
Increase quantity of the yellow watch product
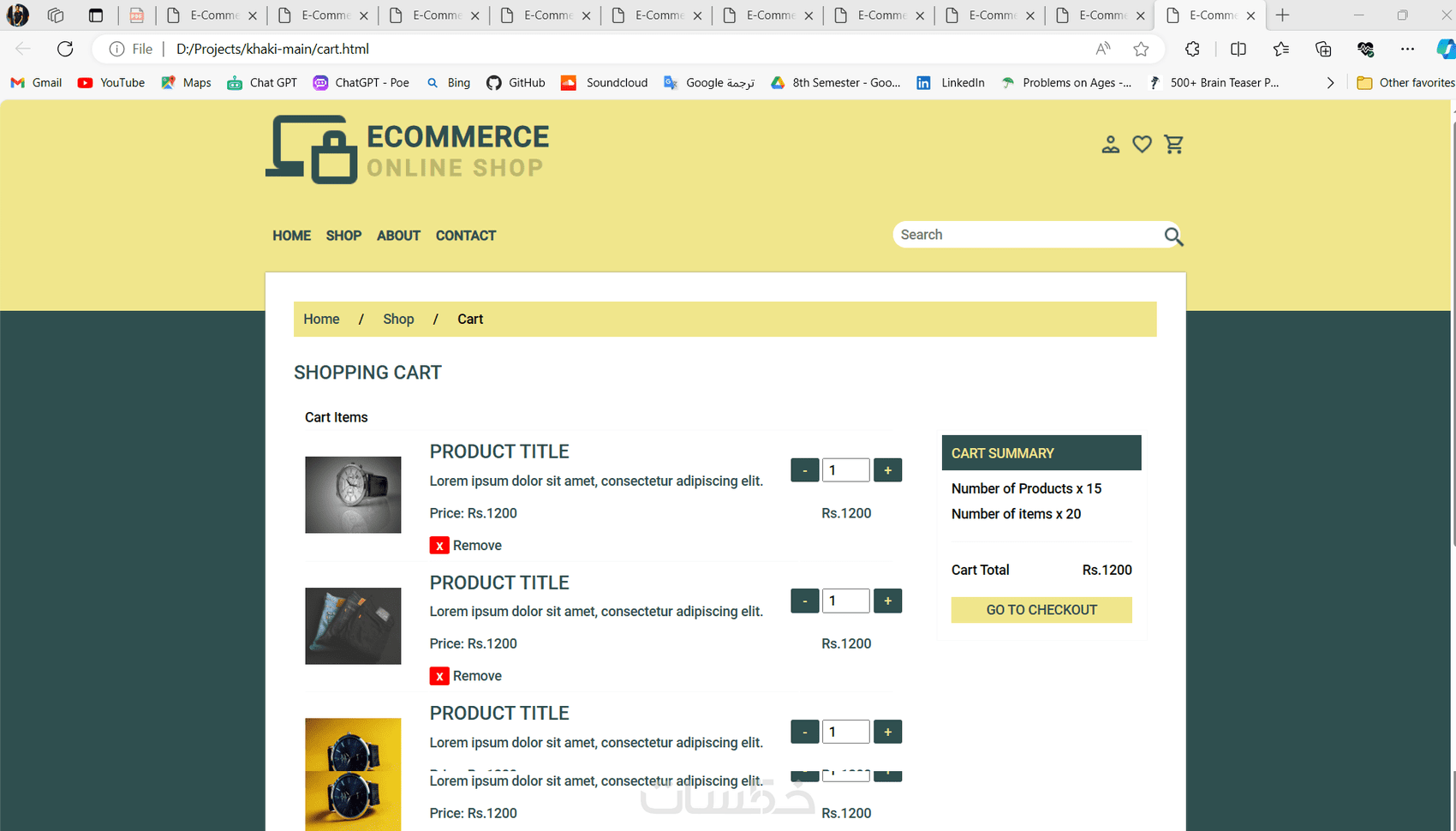887,732
